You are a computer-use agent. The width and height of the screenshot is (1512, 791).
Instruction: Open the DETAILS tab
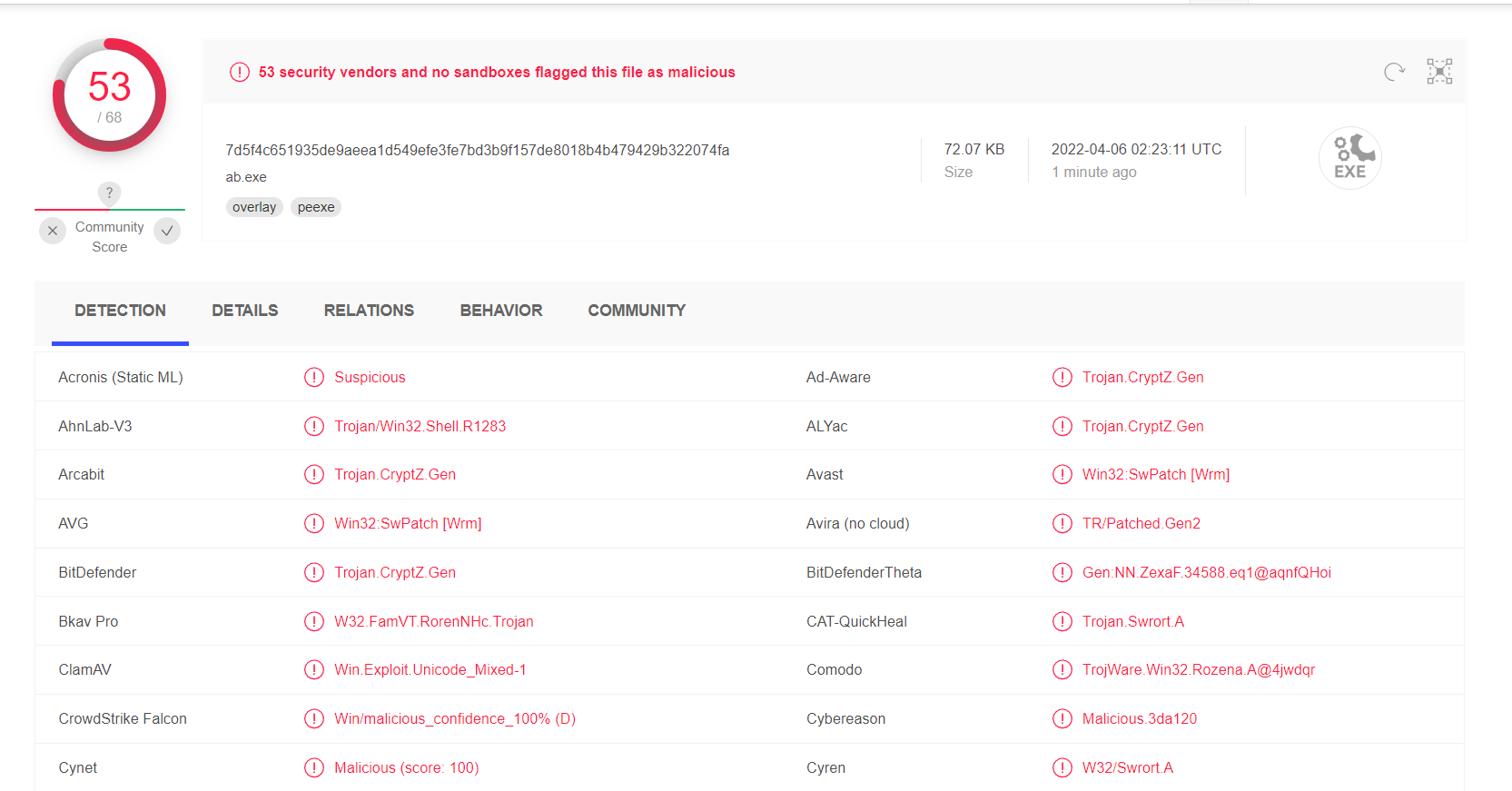pos(245,311)
